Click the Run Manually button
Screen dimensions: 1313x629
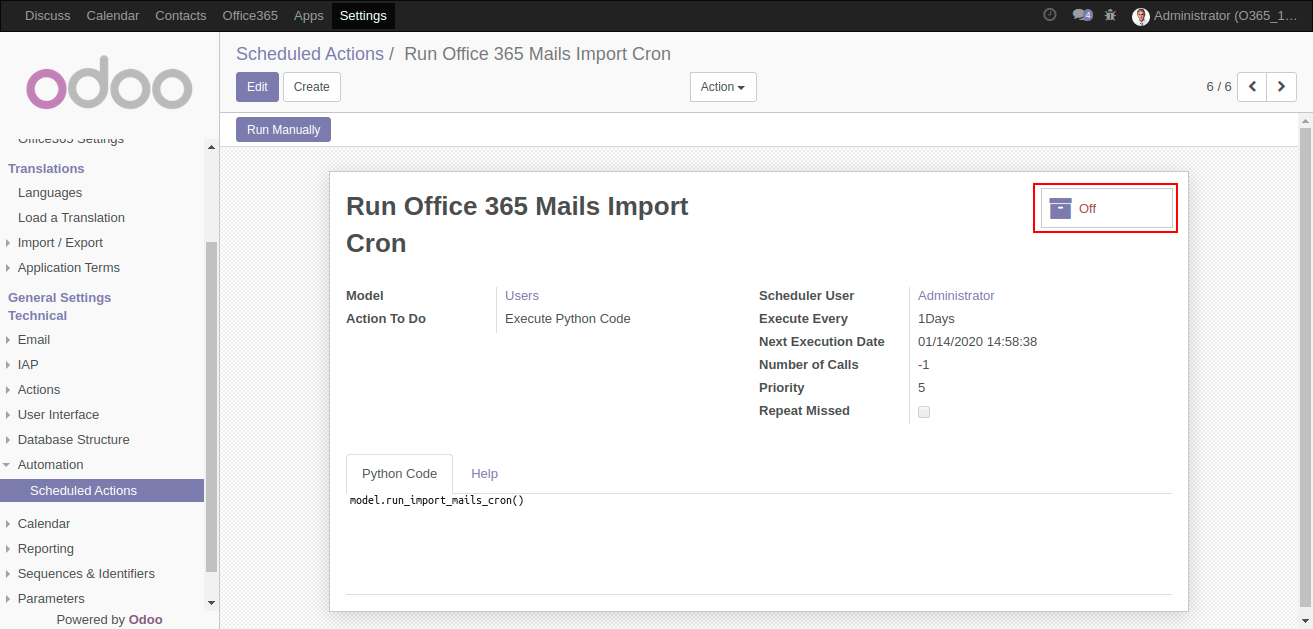(283, 130)
